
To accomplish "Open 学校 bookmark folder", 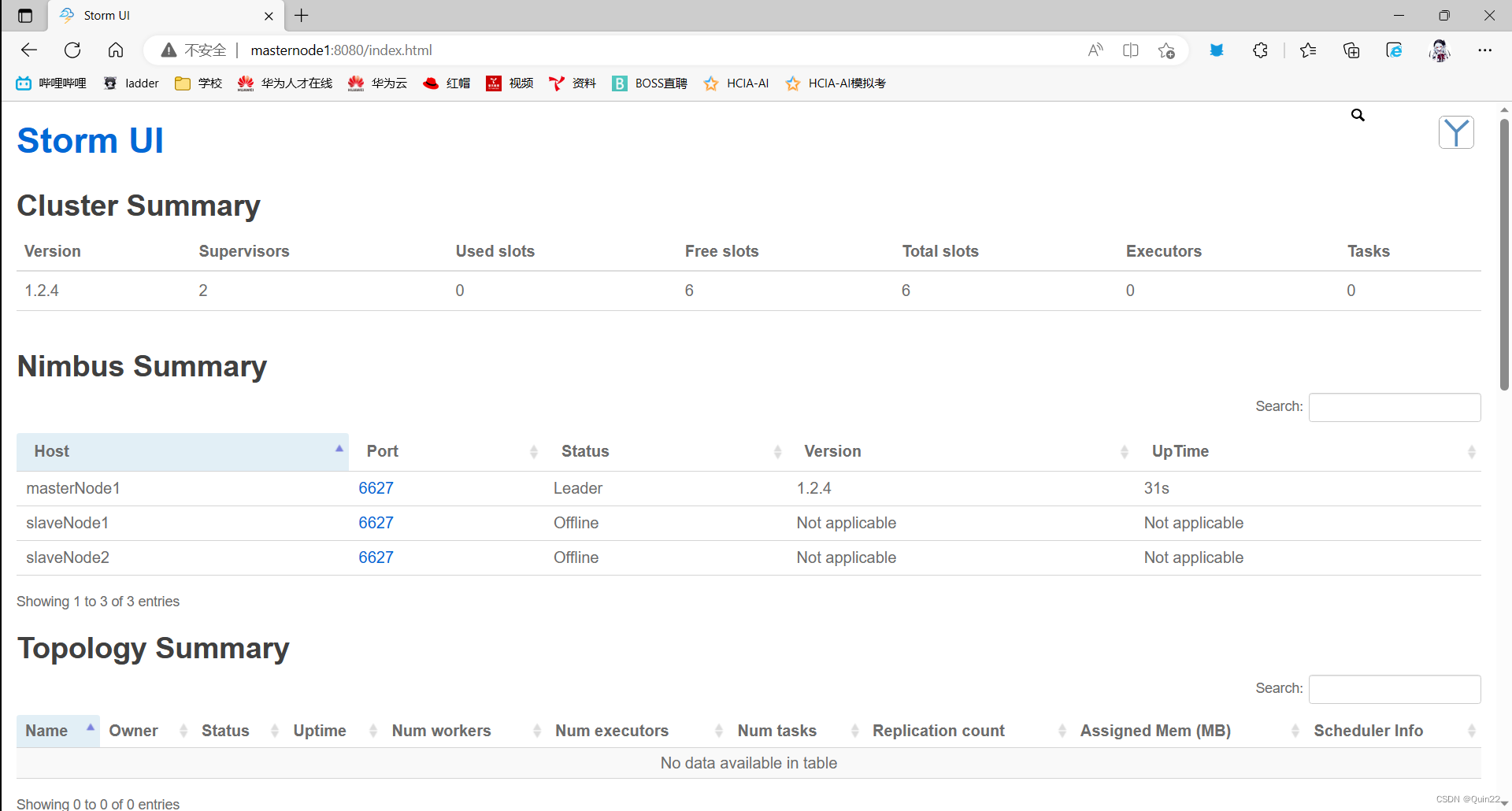I will [x=198, y=83].
